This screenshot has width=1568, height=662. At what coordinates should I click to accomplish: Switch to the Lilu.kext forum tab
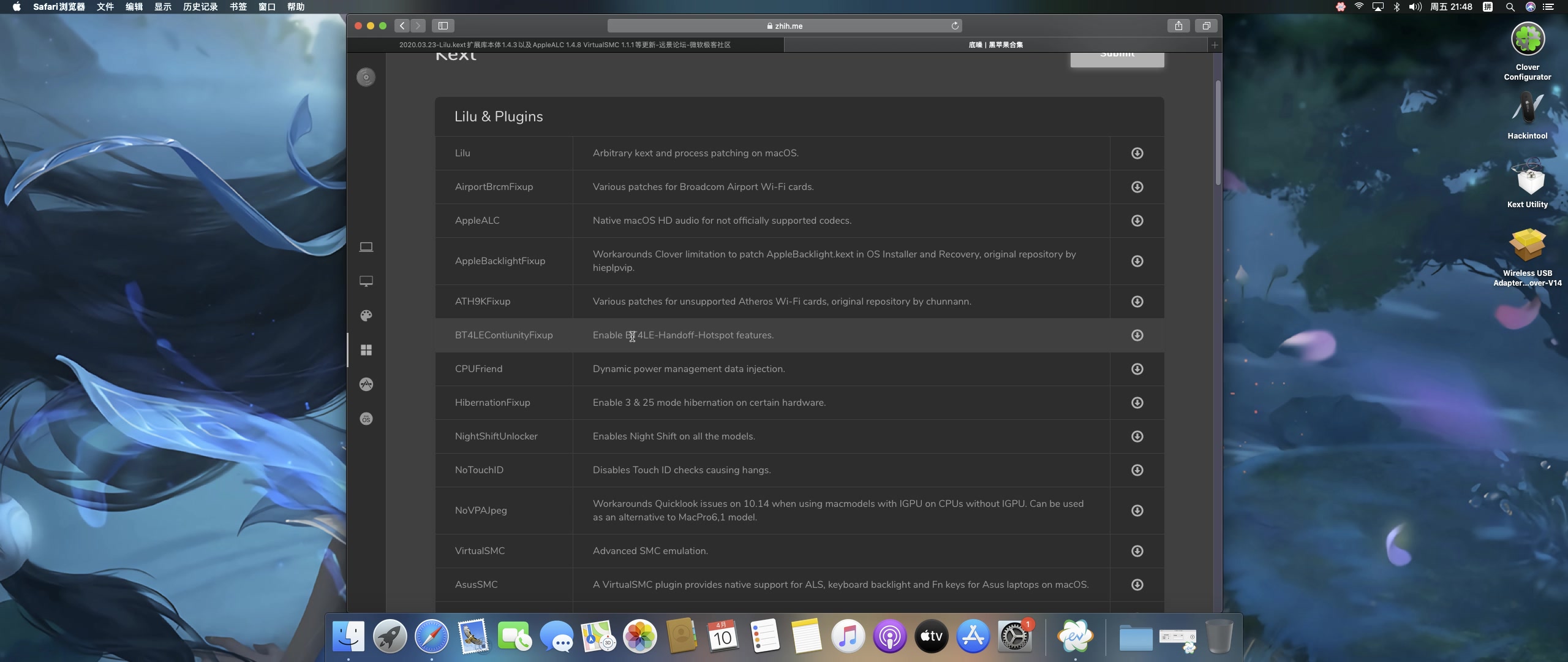tap(565, 45)
